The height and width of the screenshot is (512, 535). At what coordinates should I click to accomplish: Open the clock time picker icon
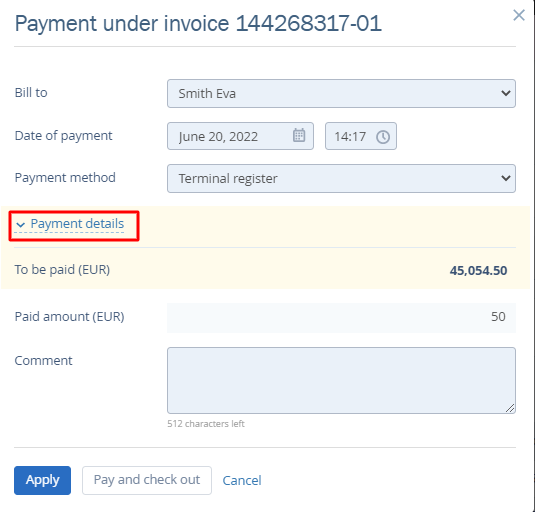[383, 137]
